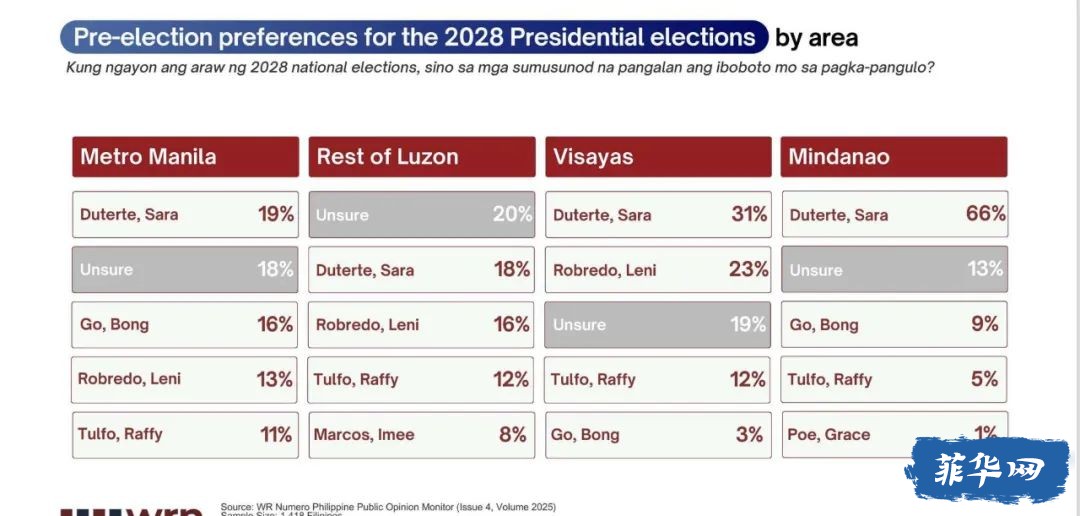Click Tulfo, Raffy 11% in Metro Manila
Screen dimensions: 1080x516
click(x=185, y=435)
